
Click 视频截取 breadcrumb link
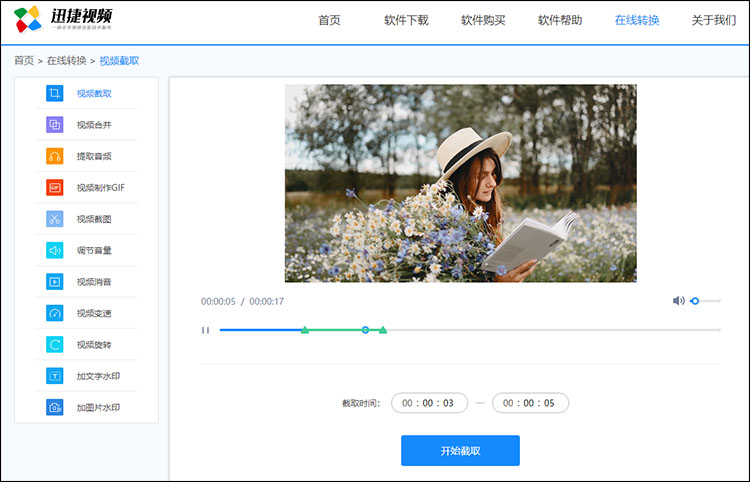pos(119,61)
